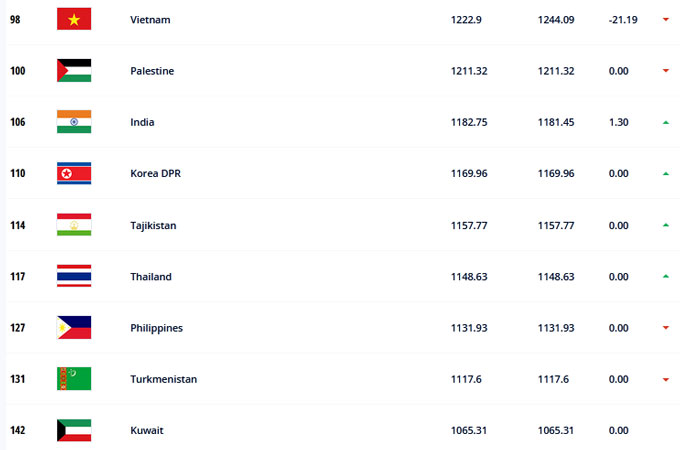Viewport: 680px width, 450px height.
Task: Click the Thailand flag icon
Action: click(x=74, y=276)
